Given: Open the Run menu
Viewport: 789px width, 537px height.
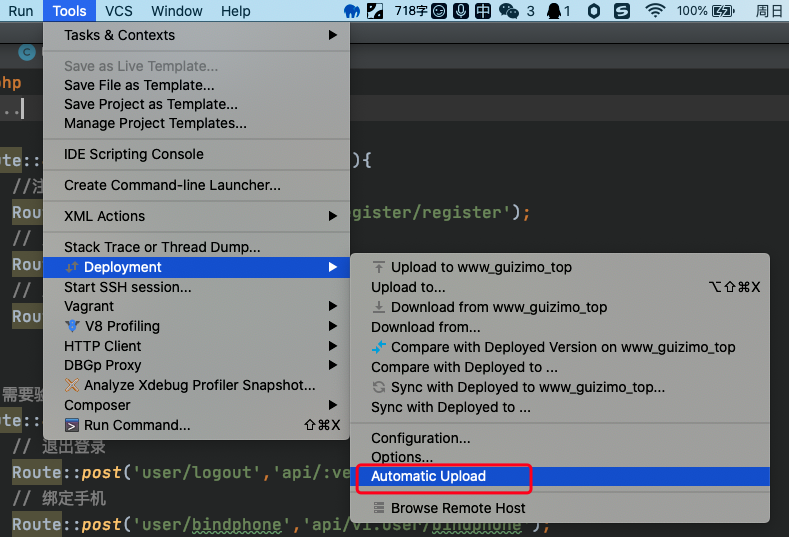Looking at the screenshot, I should [21, 11].
